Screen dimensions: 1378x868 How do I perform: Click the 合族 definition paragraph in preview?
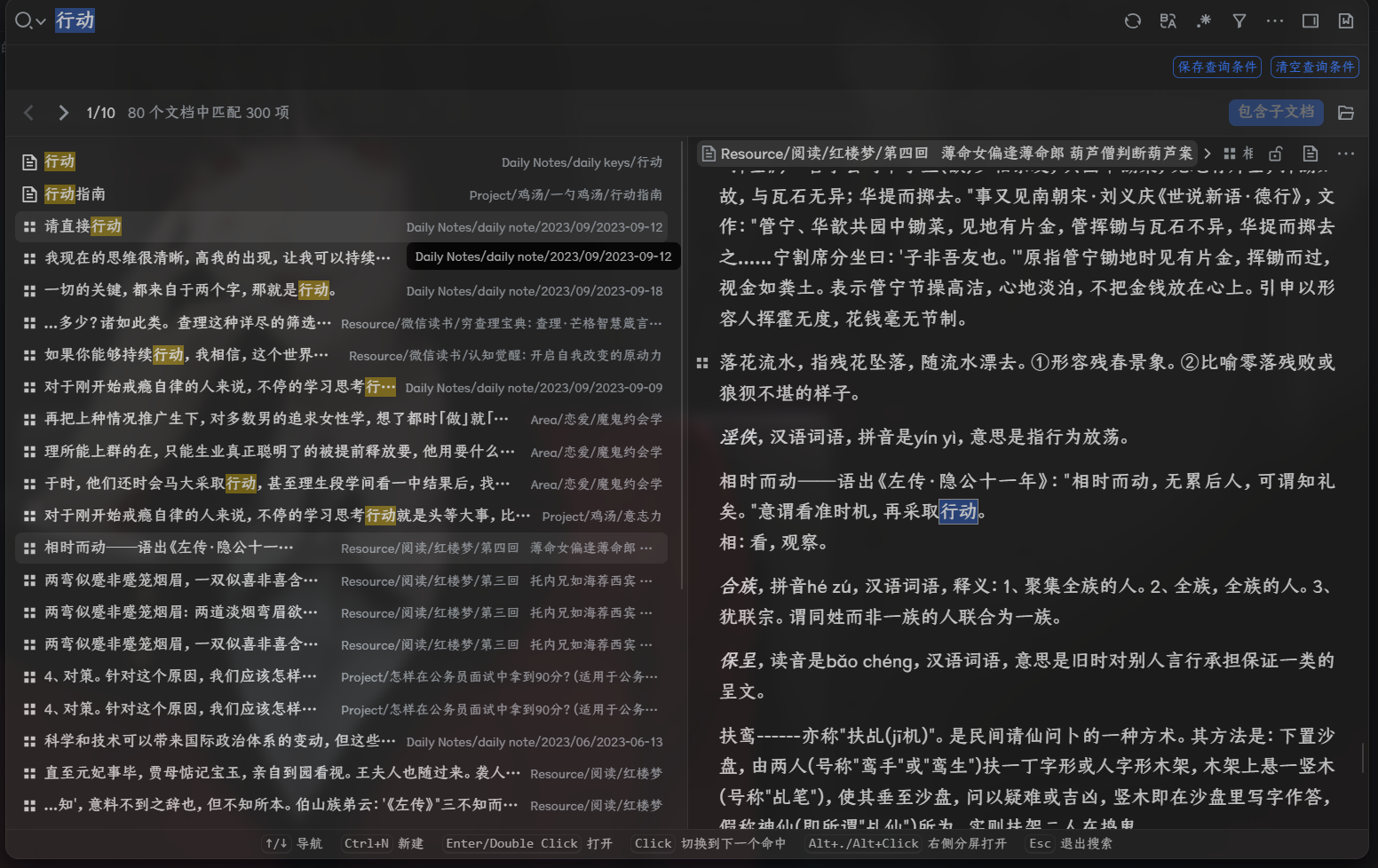[1026, 602]
